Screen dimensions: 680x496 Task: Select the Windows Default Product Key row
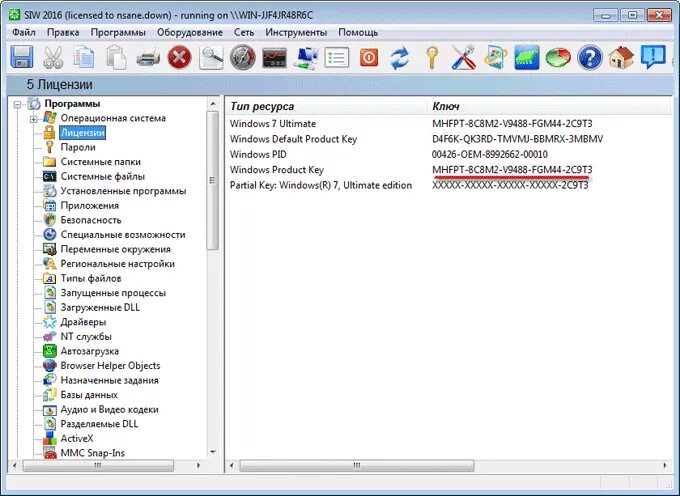(448, 139)
